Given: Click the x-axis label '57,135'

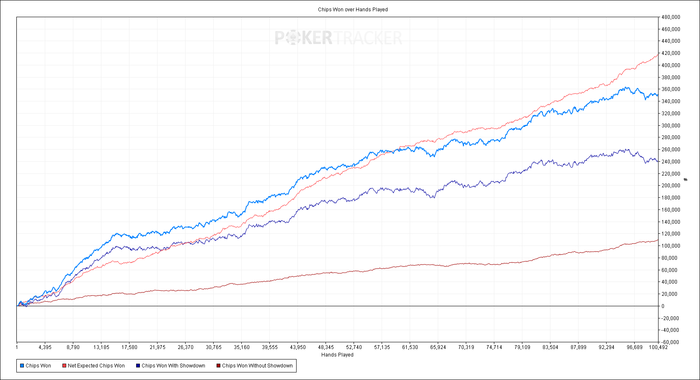Looking at the screenshot, I should (x=382, y=347).
